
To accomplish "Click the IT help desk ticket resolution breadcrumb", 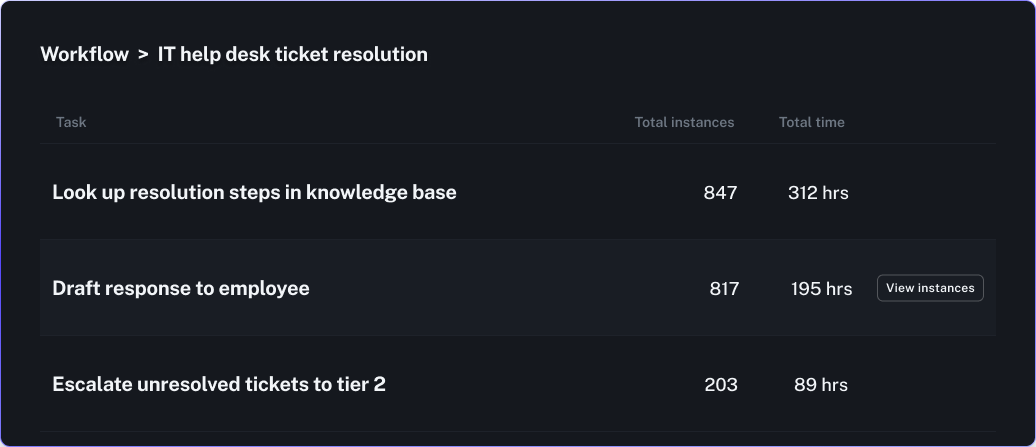I will 292,55.
